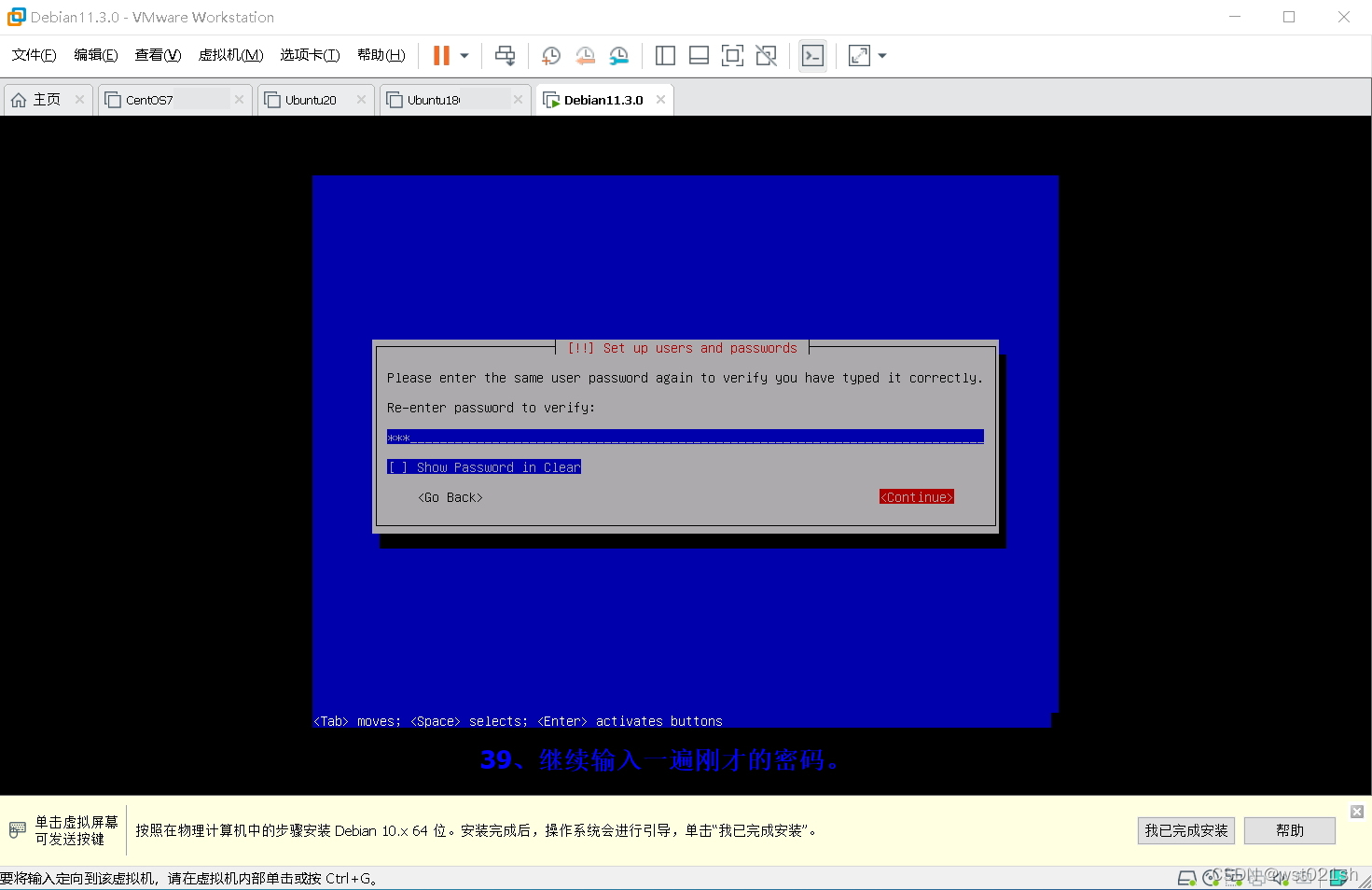Toggle Show Password in Clear checkbox
The height and width of the screenshot is (890, 1372).
(484, 467)
